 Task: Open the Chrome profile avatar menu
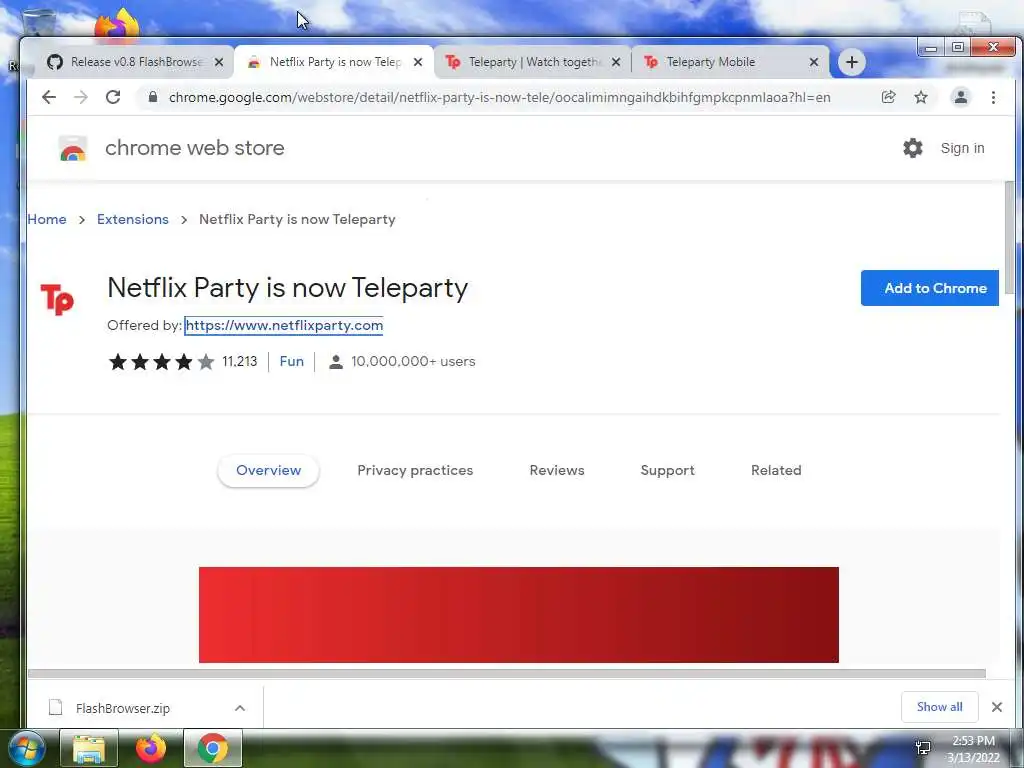(961, 97)
